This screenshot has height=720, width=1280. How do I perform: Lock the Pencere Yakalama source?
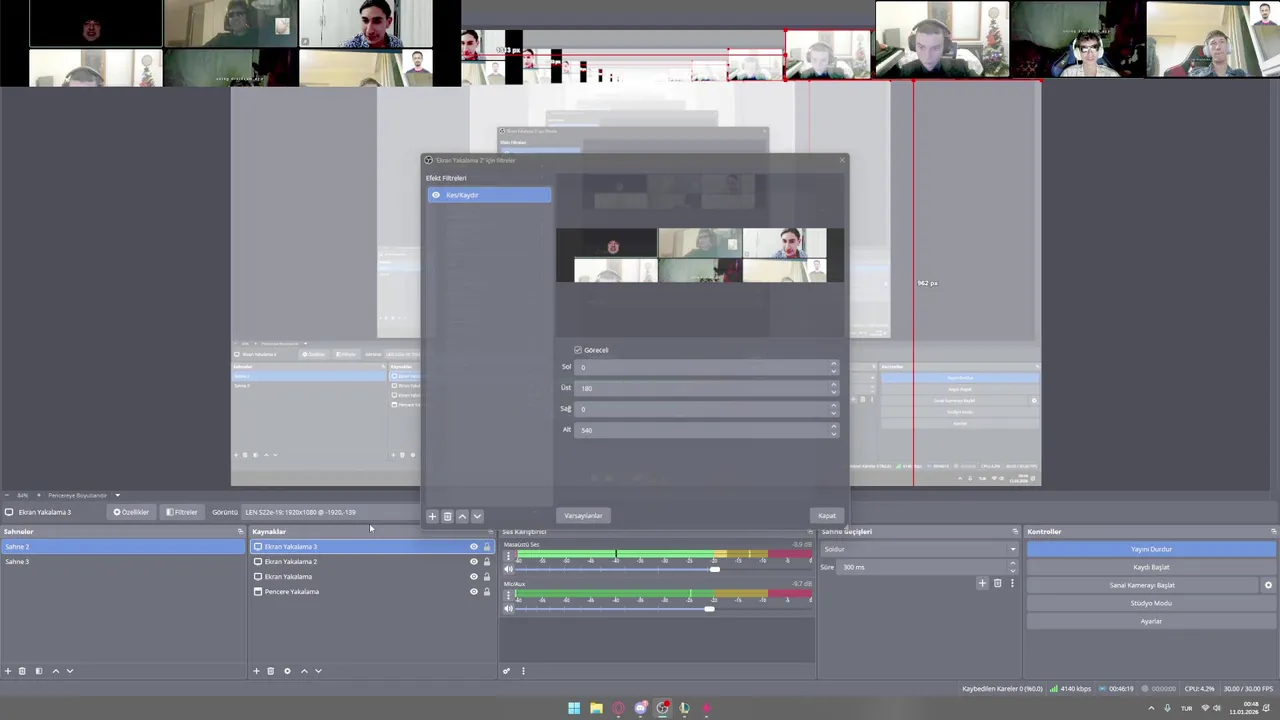pyautogui.click(x=487, y=592)
